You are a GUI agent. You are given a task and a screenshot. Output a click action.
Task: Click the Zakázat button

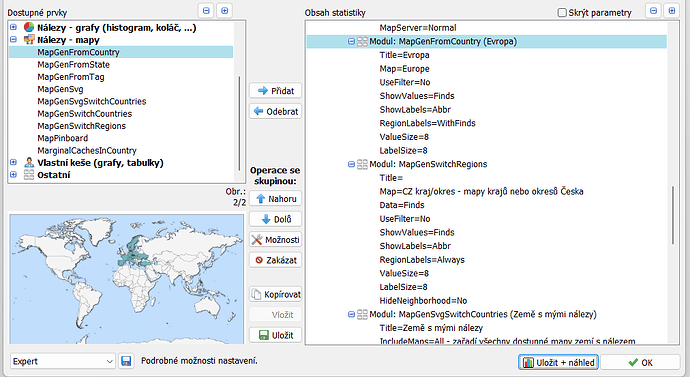(x=275, y=260)
